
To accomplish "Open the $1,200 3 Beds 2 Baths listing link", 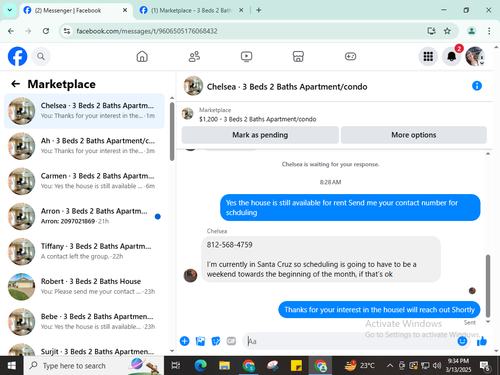I will tap(258, 119).
